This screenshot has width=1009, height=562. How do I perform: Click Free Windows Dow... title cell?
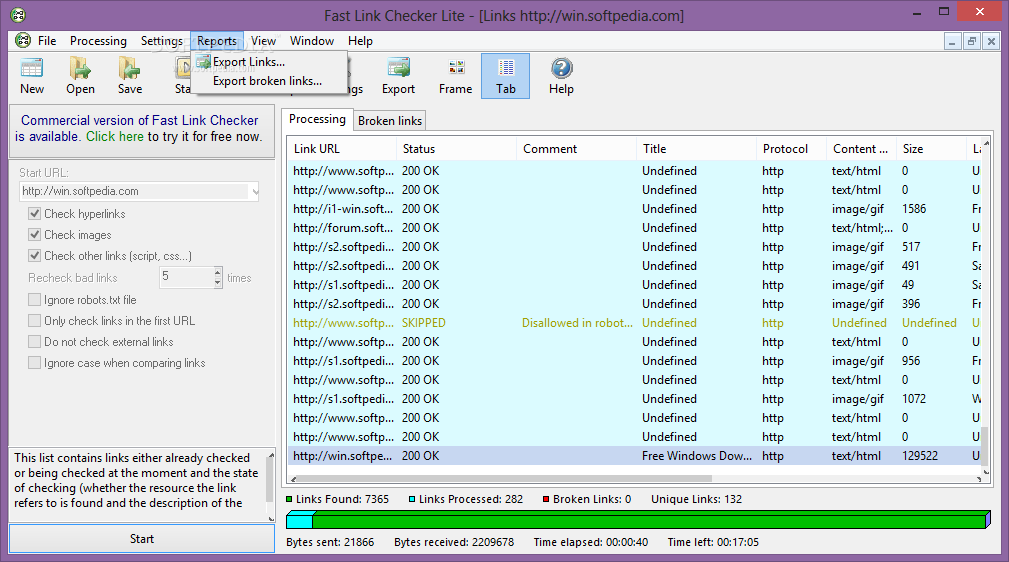(696, 456)
